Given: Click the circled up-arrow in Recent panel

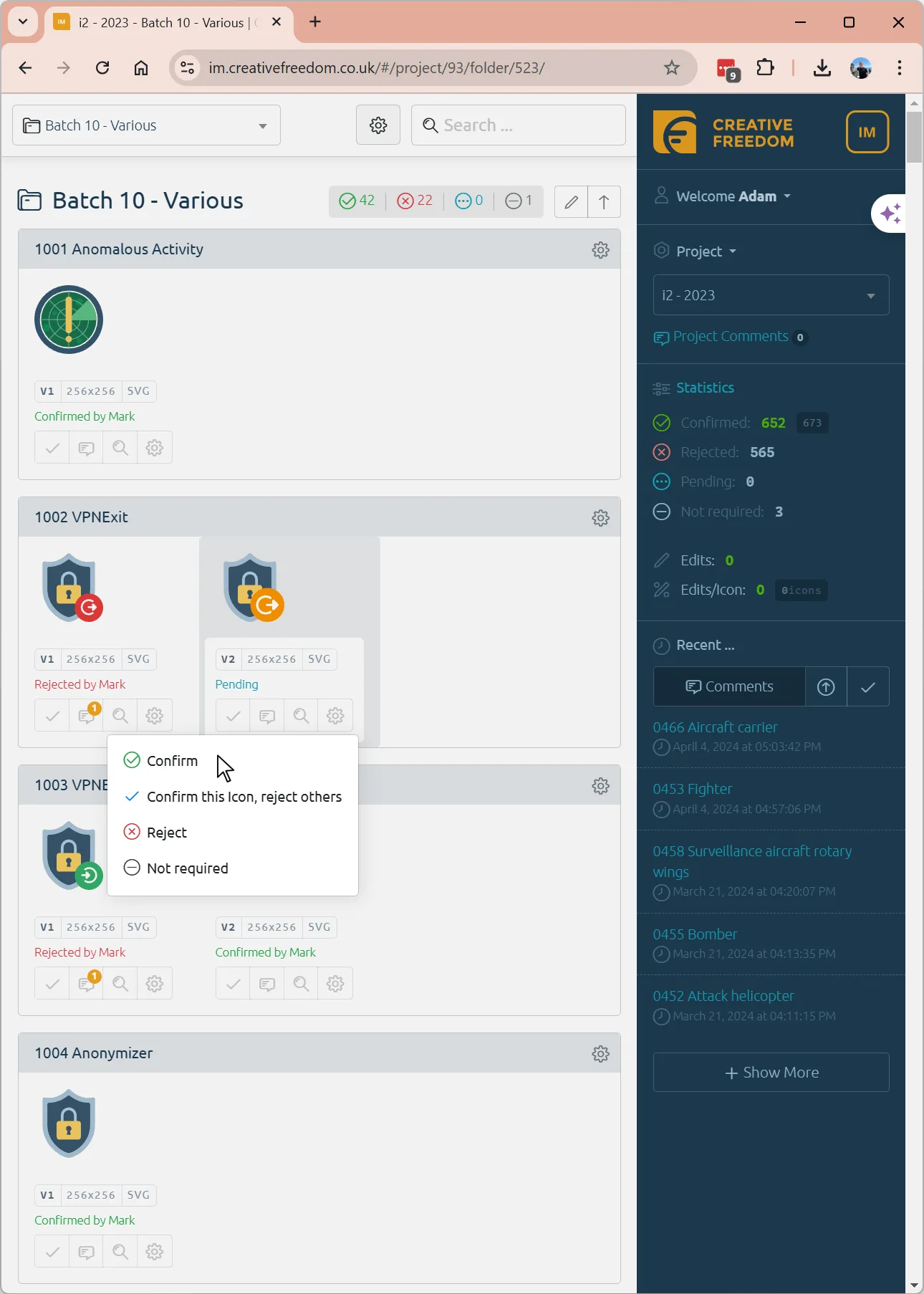Looking at the screenshot, I should pos(826,686).
